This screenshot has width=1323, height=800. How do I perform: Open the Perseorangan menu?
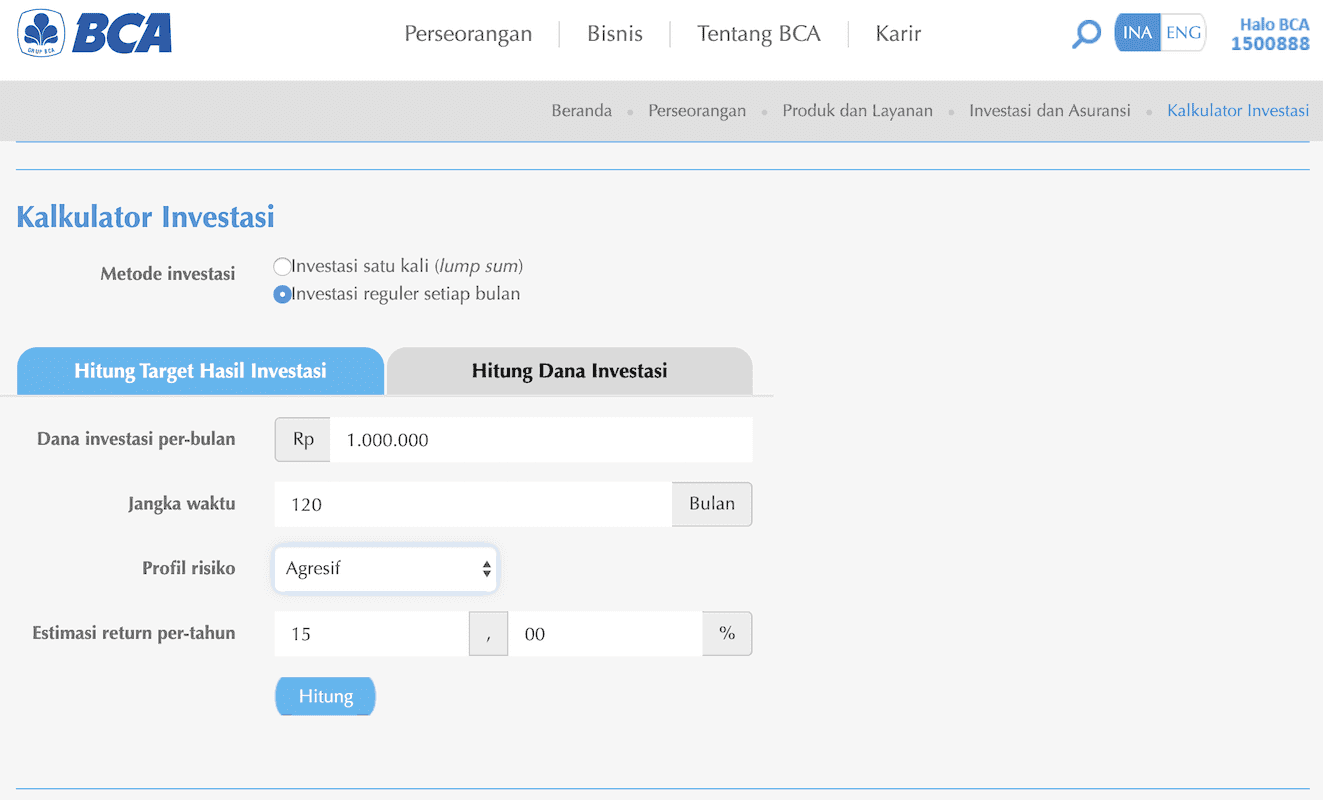point(468,33)
